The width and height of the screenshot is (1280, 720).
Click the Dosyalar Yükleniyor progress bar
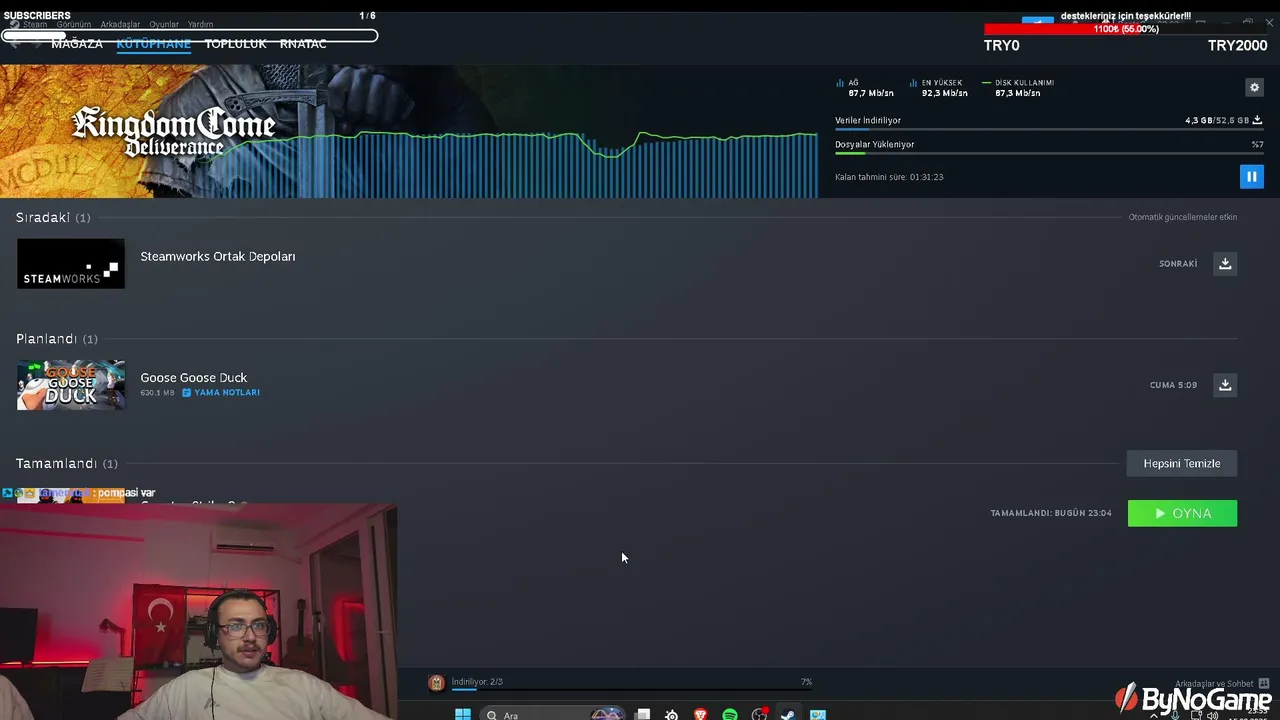[1049, 154]
